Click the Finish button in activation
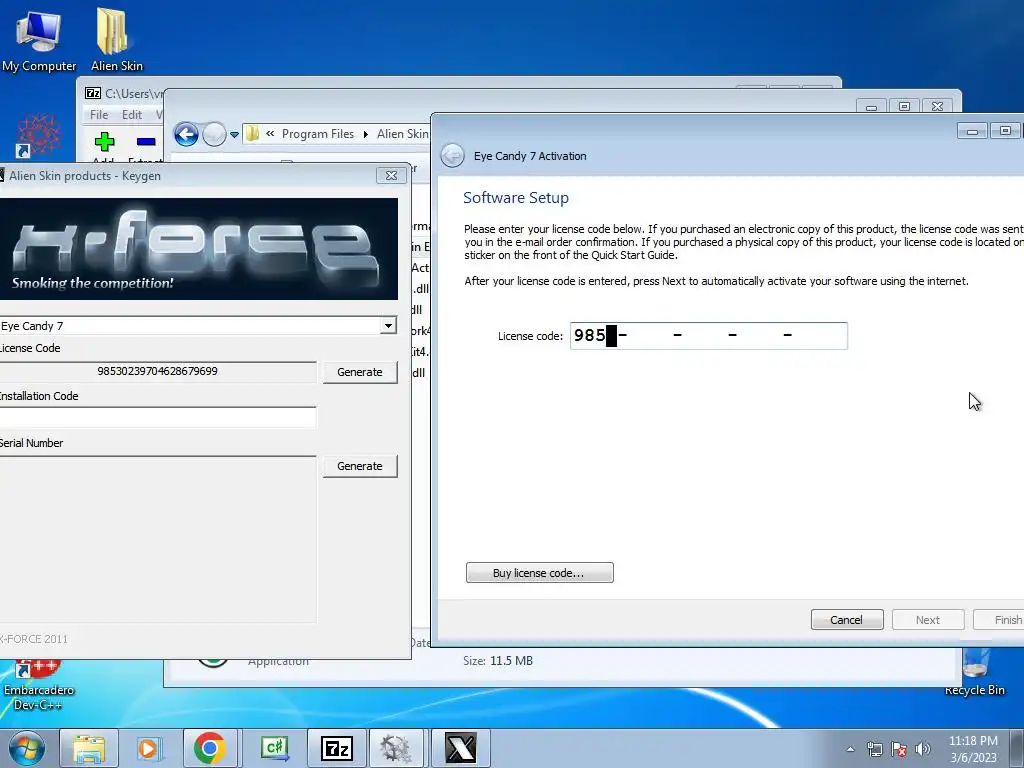The height and width of the screenshot is (768, 1024). pos(1000,620)
